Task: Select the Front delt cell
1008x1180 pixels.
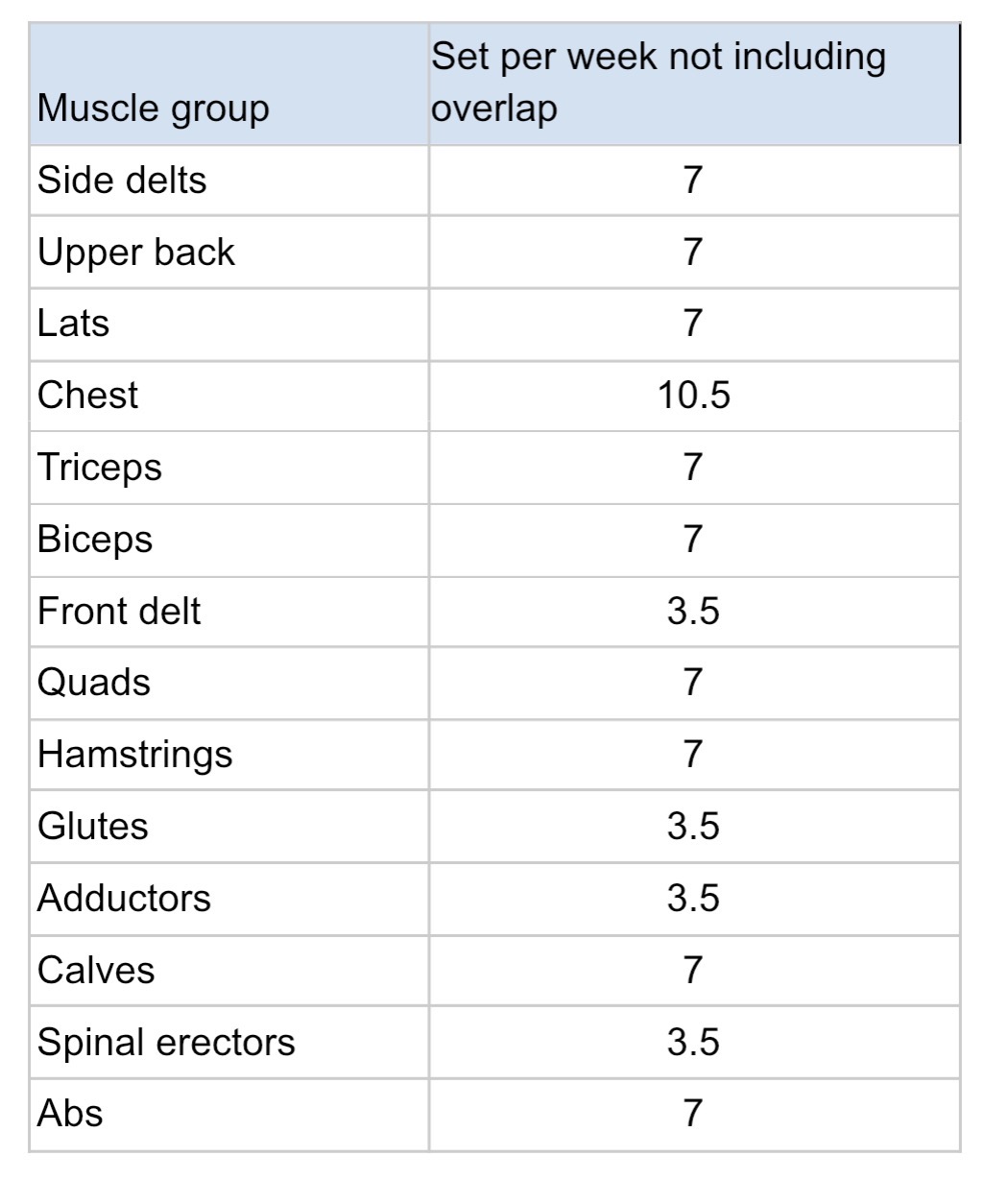Action: [x=119, y=611]
